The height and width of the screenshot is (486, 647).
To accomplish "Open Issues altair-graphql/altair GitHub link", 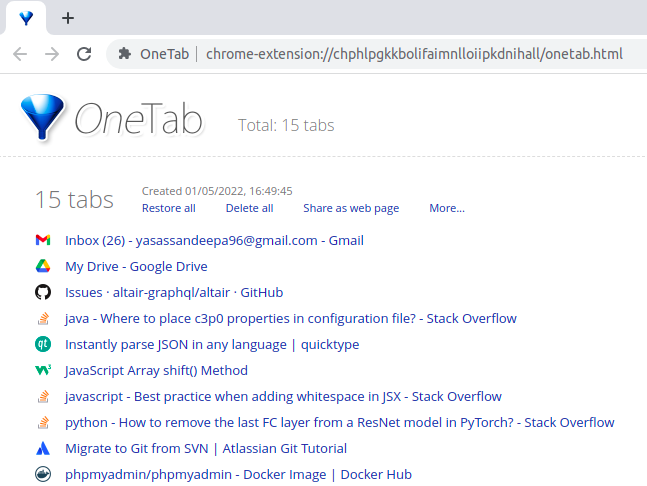I will (x=174, y=293).
